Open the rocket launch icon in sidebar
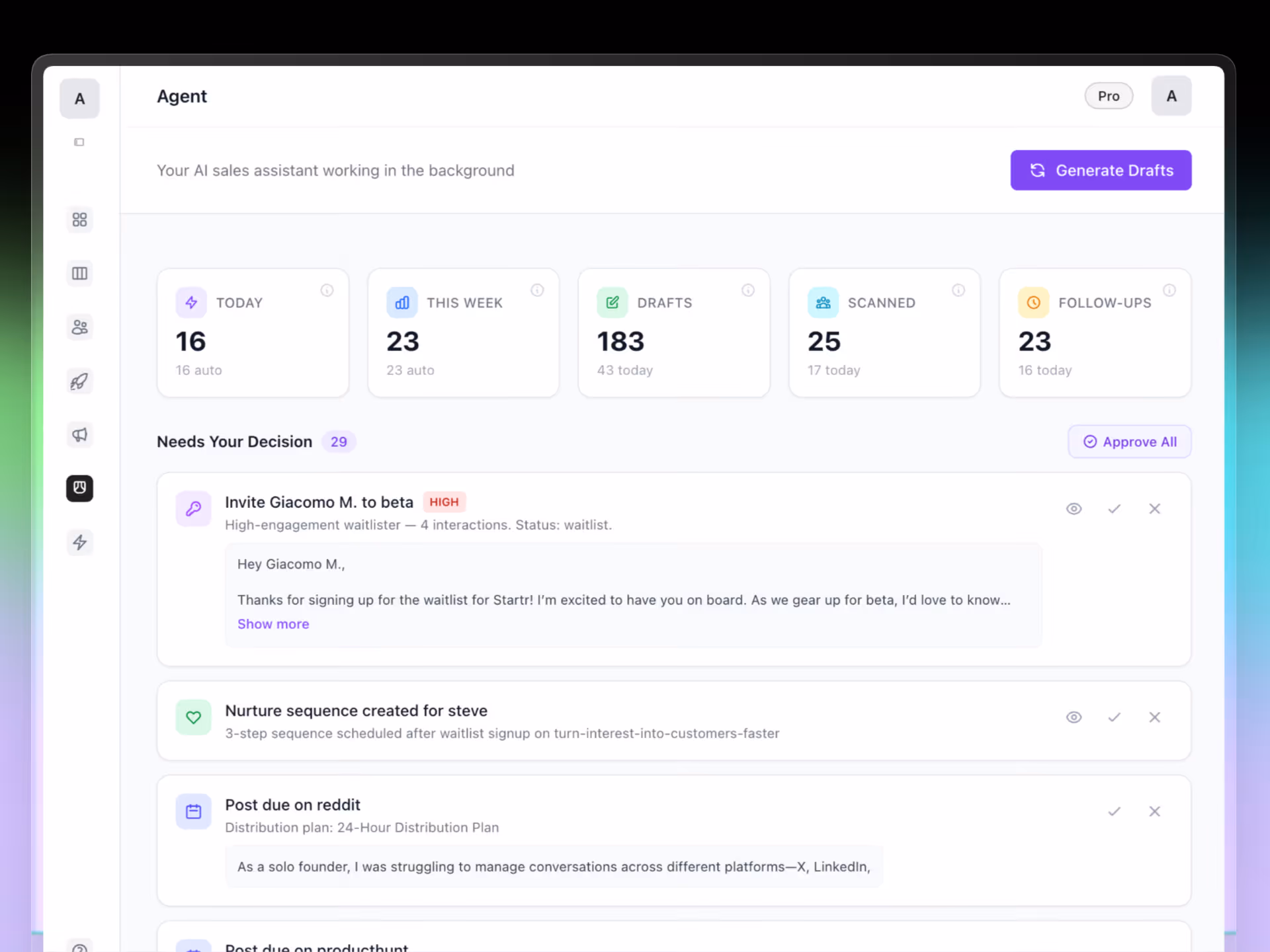This screenshot has width=1270, height=952. (79, 381)
